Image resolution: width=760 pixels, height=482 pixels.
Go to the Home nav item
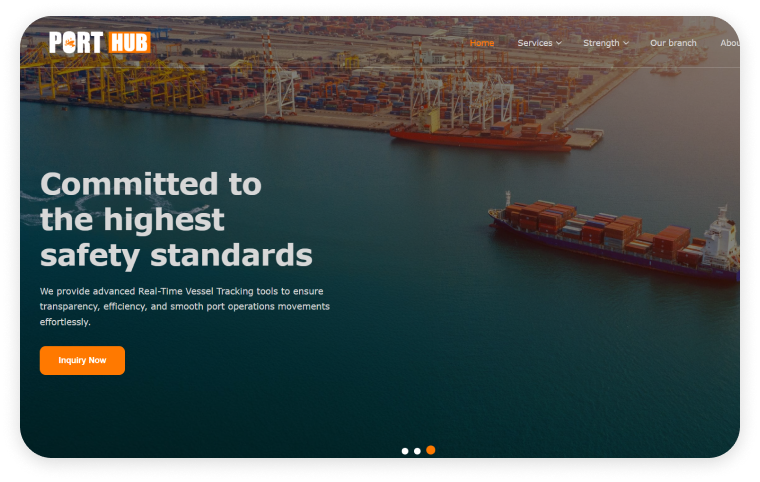point(482,43)
